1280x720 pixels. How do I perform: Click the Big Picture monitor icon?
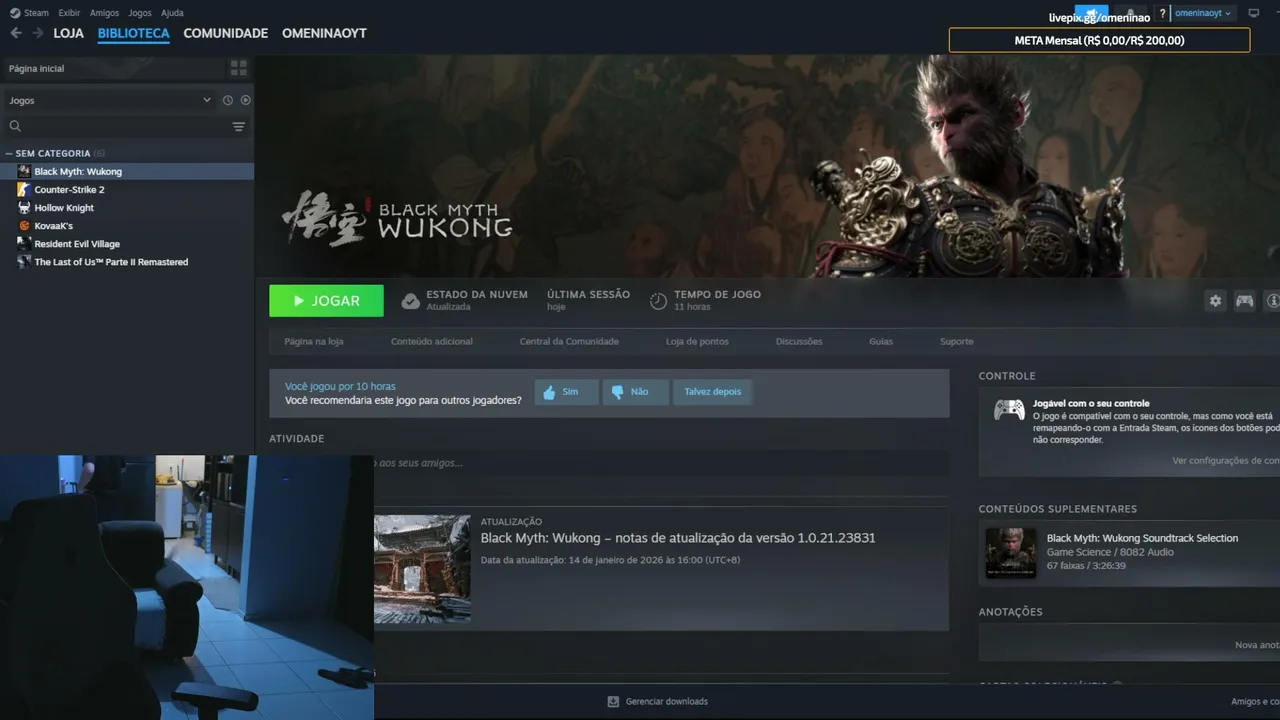pos(1254,13)
